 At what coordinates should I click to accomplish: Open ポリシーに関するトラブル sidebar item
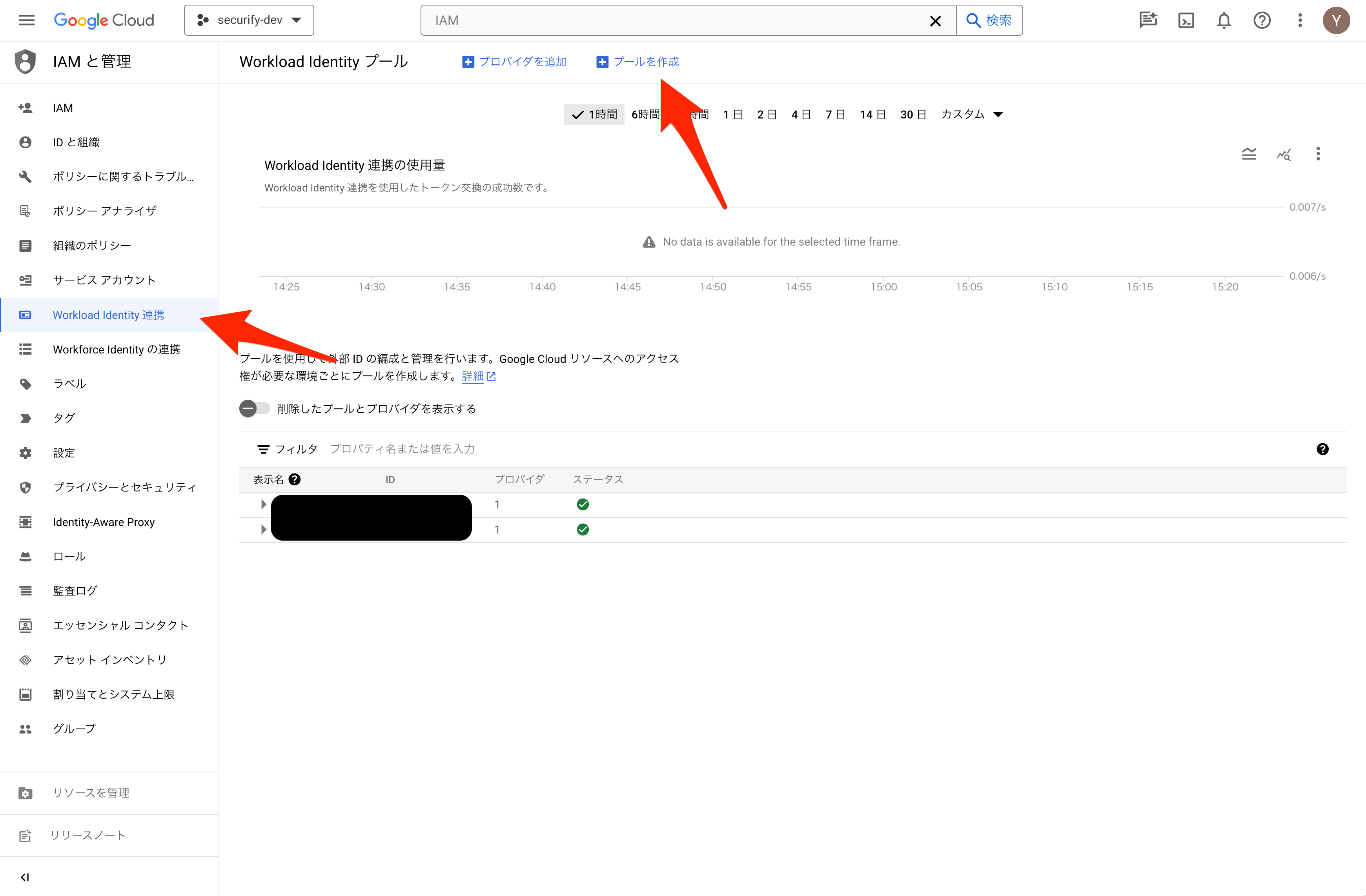point(109,177)
